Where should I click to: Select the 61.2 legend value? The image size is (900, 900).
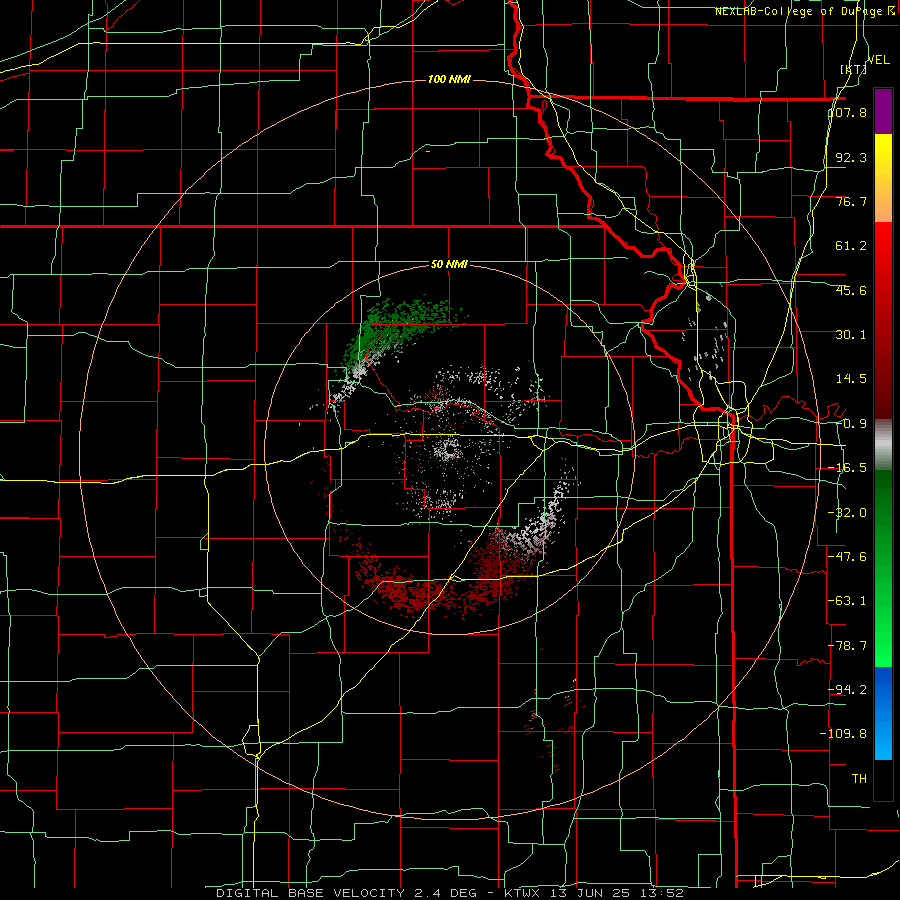tap(851, 246)
